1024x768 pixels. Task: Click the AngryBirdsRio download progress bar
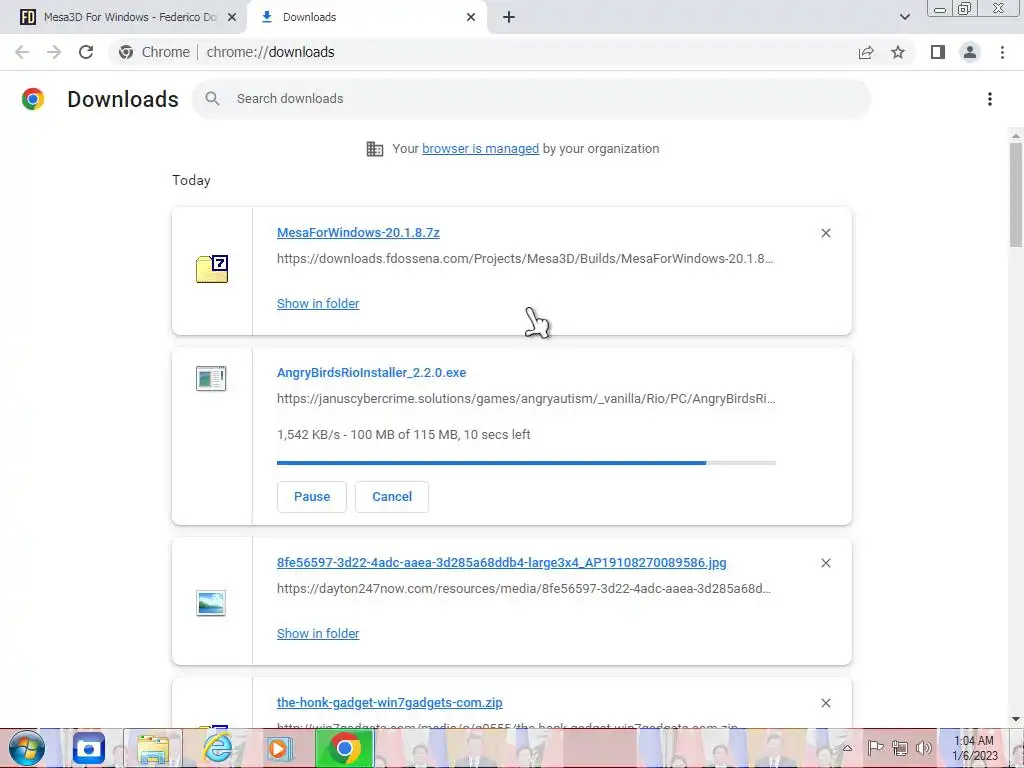point(526,463)
